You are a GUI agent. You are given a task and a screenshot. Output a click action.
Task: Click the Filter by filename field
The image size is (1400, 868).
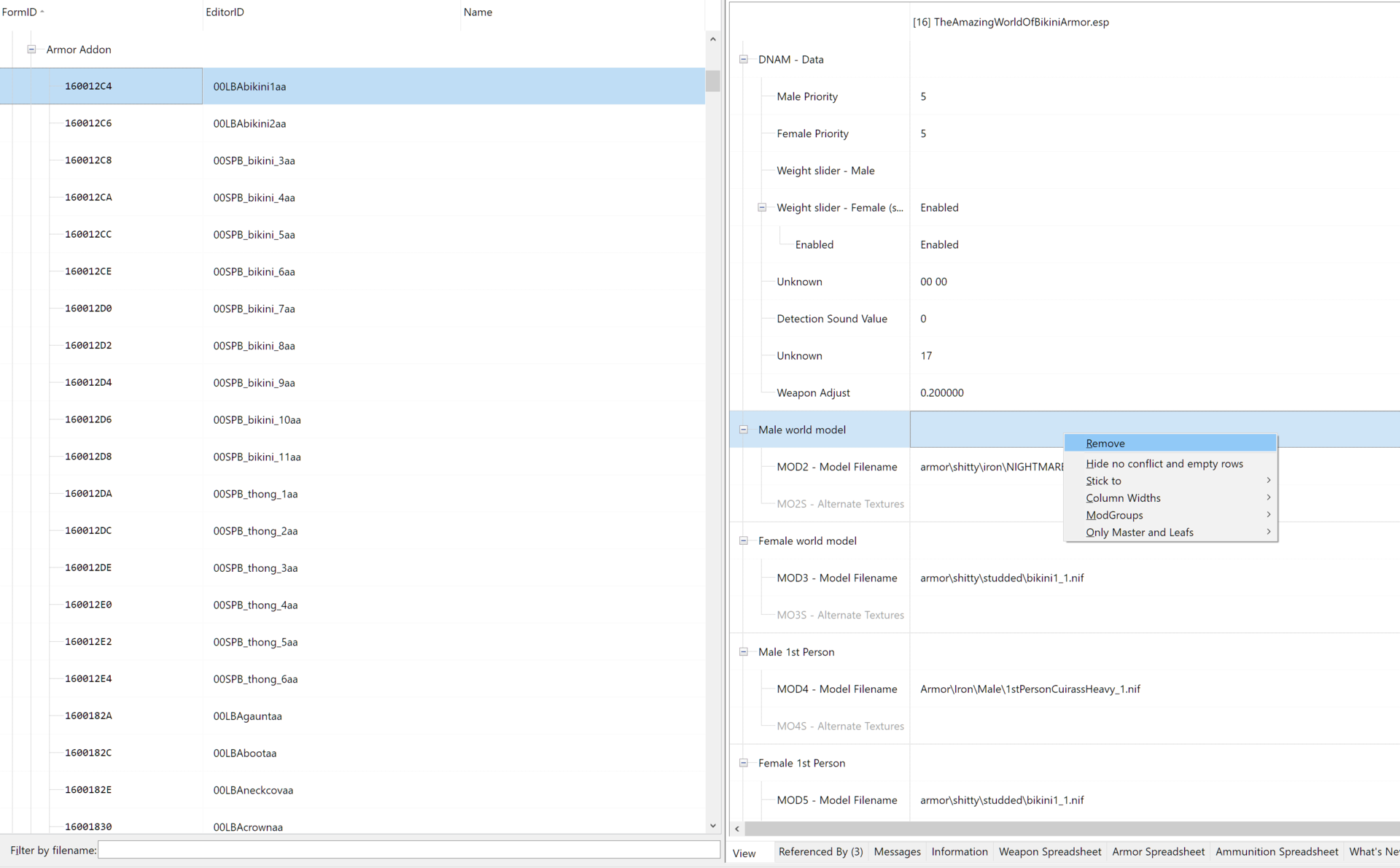(408, 850)
